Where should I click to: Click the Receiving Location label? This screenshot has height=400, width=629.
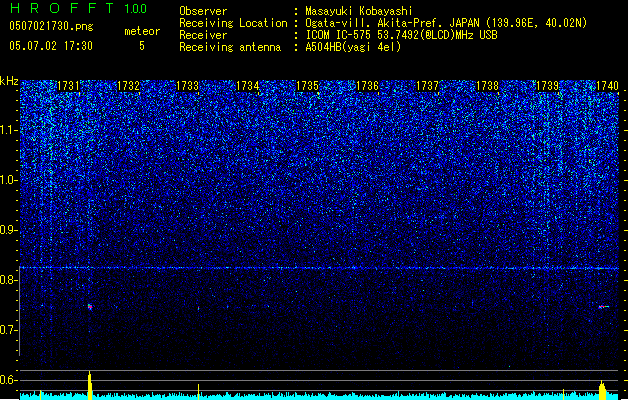coord(233,23)
